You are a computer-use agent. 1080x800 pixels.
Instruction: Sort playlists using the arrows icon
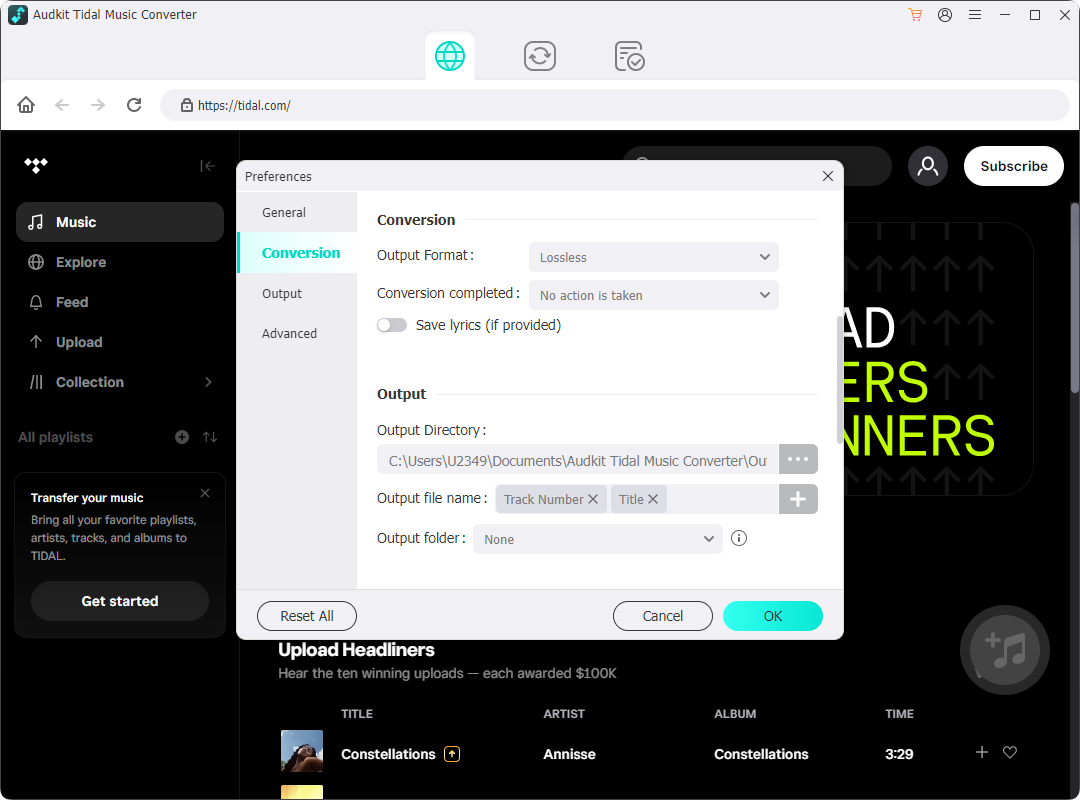pos(210,437)
